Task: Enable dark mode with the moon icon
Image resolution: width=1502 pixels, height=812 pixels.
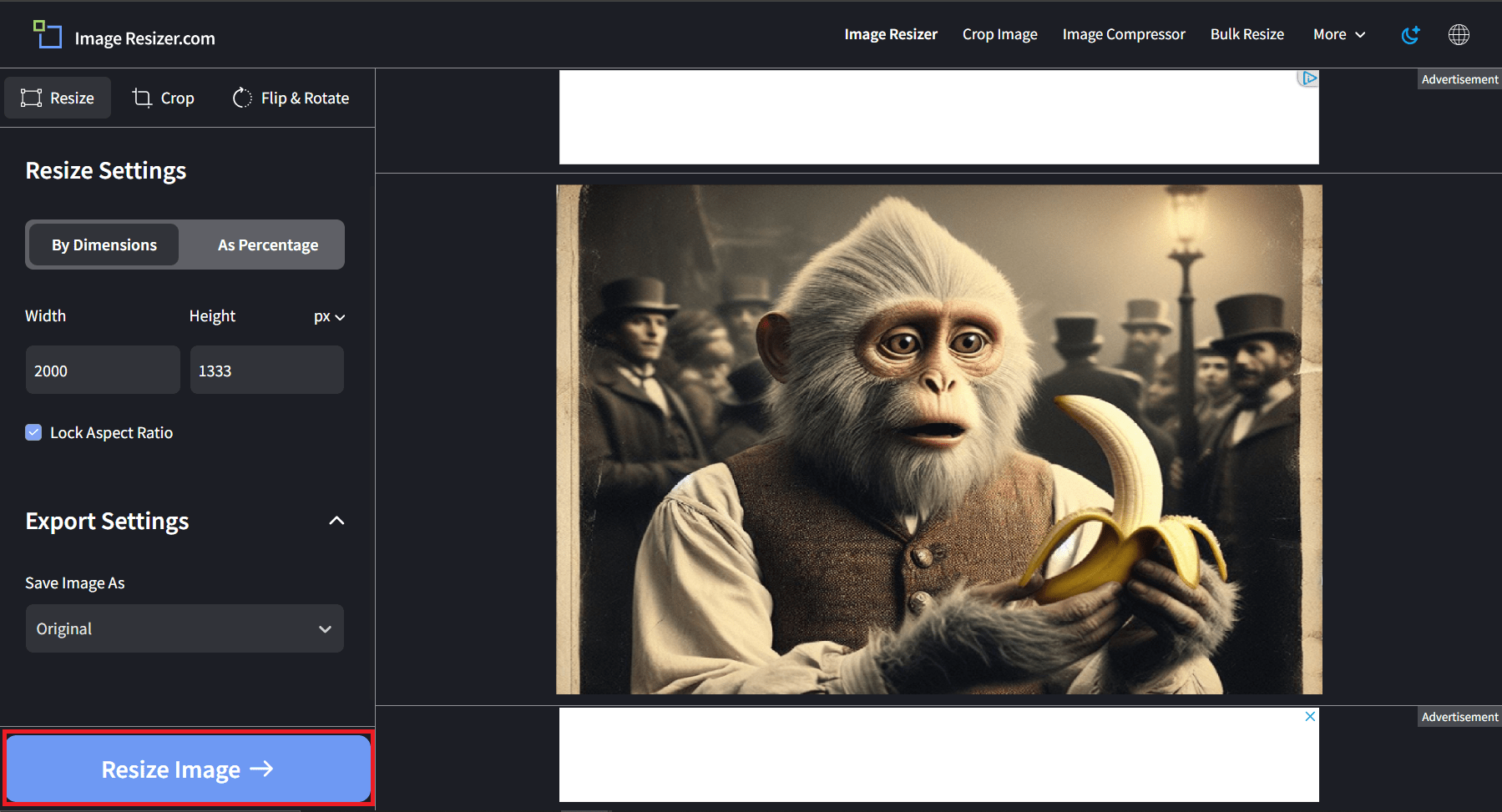Action: [1411, 34]
